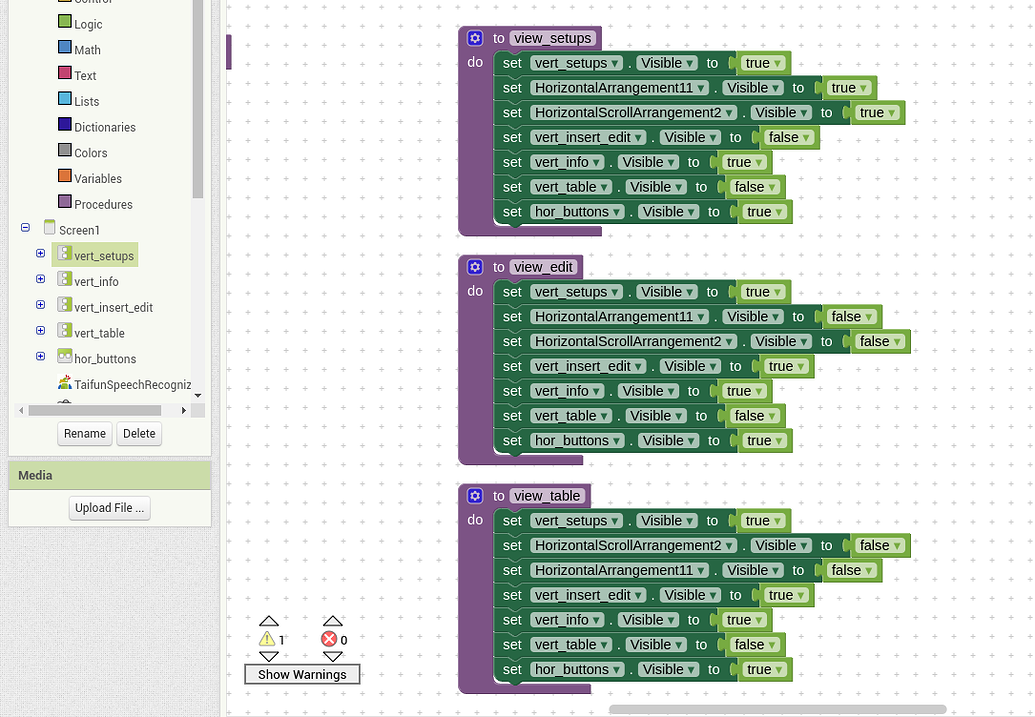Expand the vert_table tree node

pyautogui.click(x=40, y=331)
